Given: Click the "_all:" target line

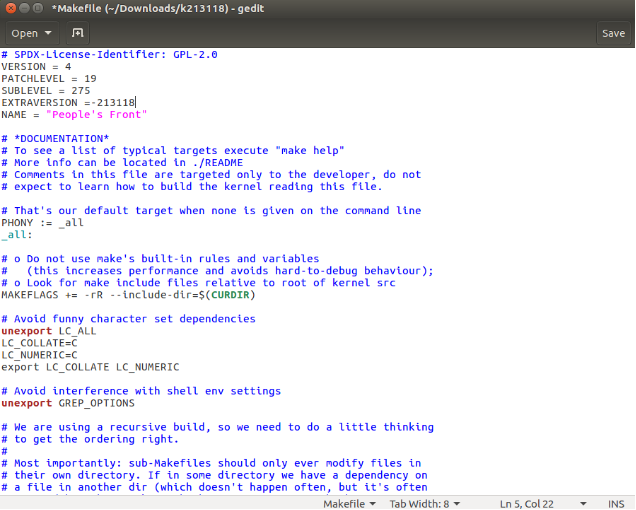Looking at the screenshot, I should 17,235.
